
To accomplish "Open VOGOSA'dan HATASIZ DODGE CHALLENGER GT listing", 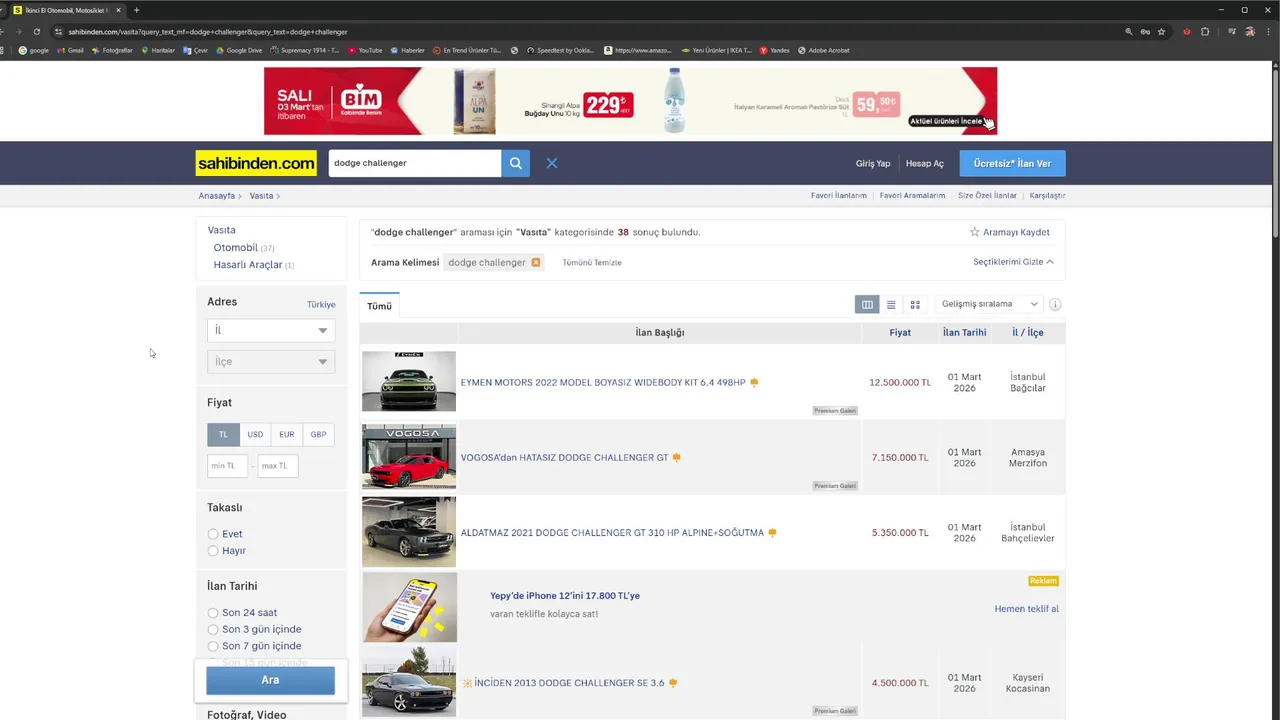I will [x=564, y=458].
